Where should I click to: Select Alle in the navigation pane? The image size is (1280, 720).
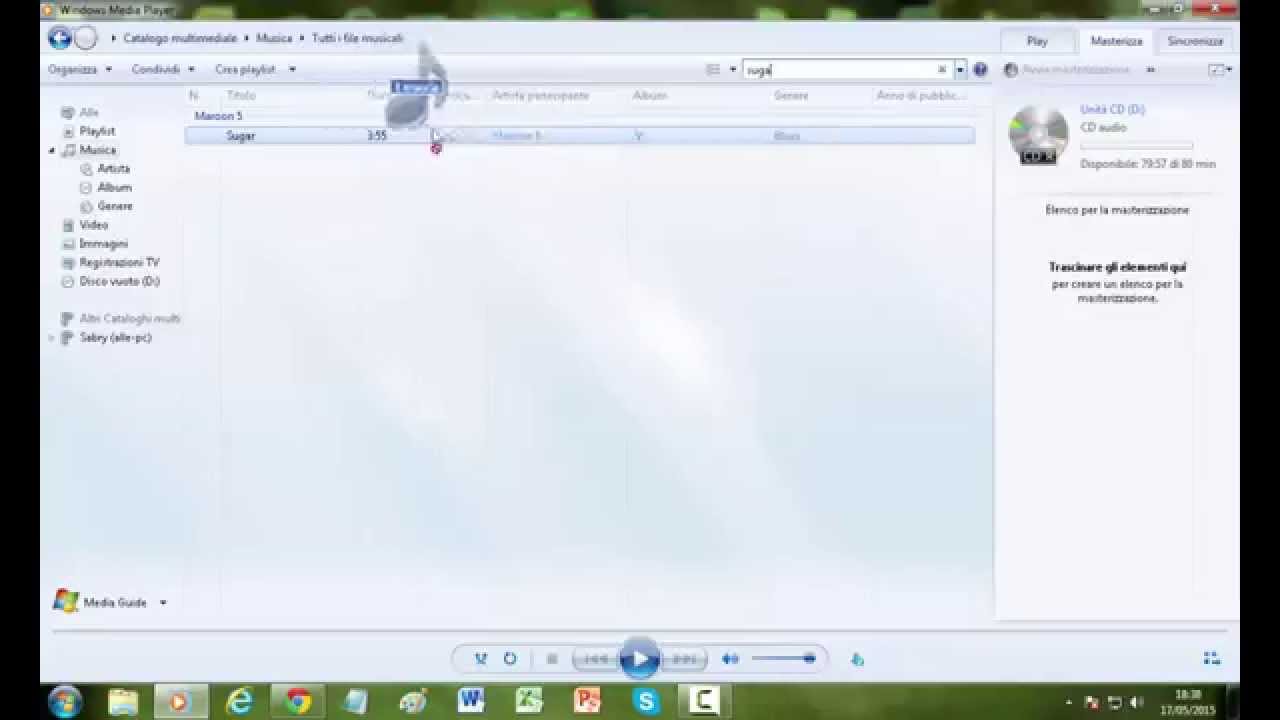pos(89,113)
